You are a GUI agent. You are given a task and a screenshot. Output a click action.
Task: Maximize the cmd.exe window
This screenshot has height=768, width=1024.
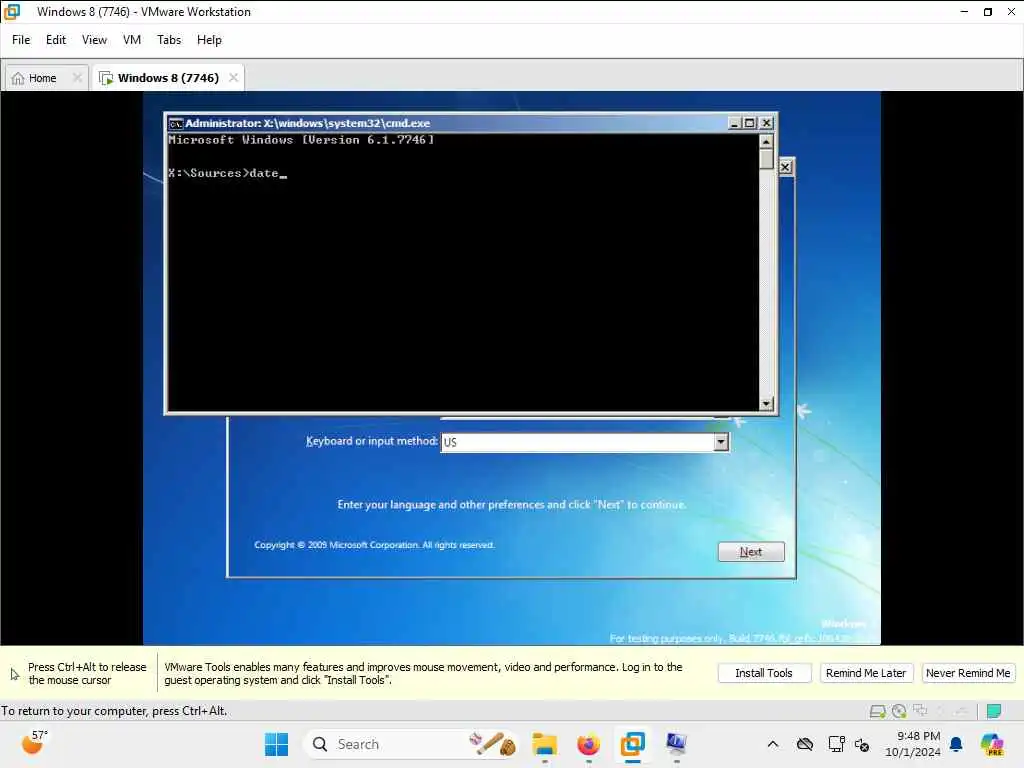750,123
